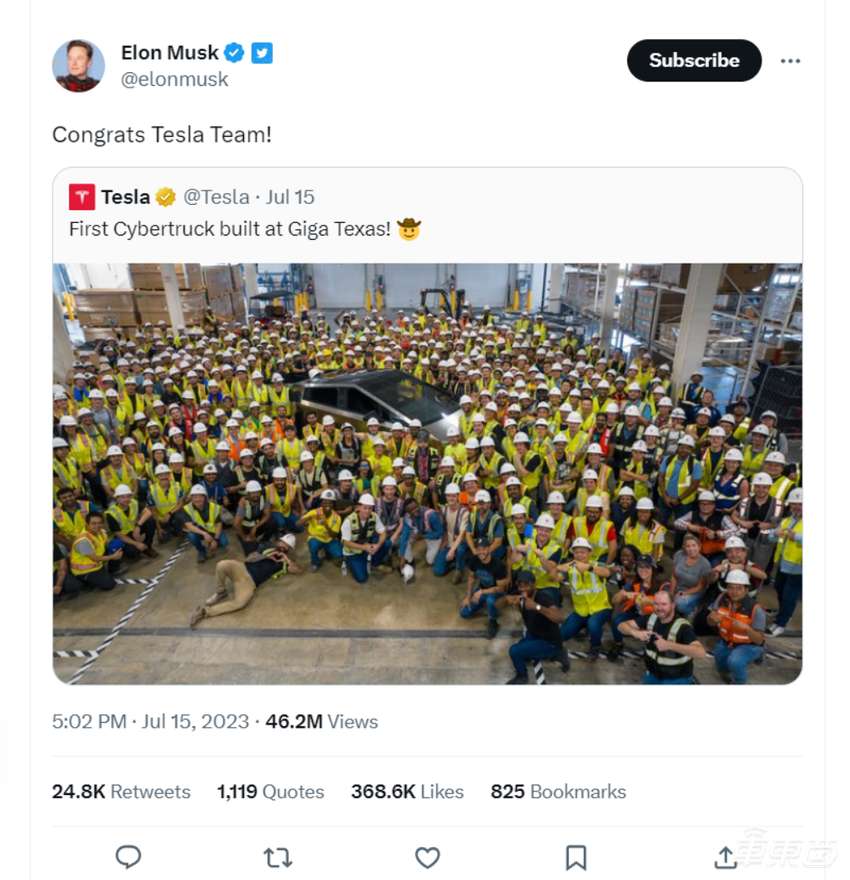Open Elon Musk's profile picture
The height and width of the screenshot is (880, 850).
(78, 66)
